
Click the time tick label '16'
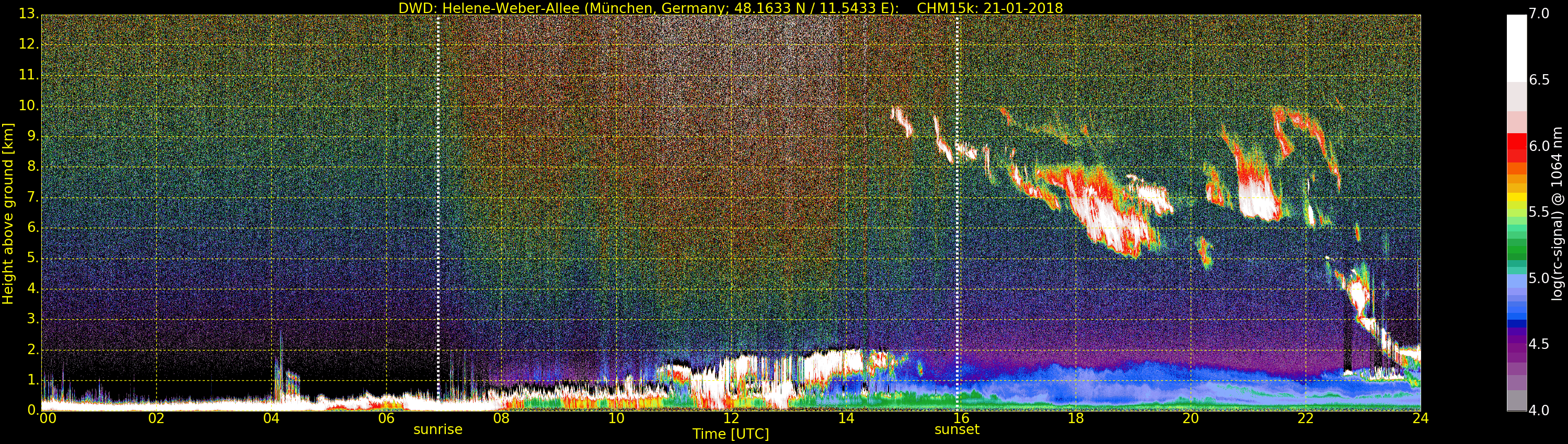[961, 418]
